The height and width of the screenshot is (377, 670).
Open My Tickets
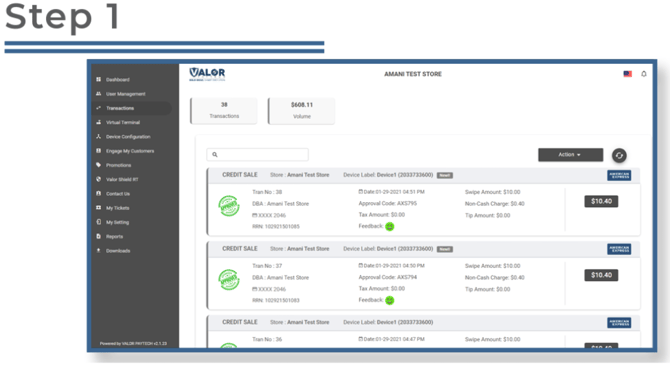point(118,208)
